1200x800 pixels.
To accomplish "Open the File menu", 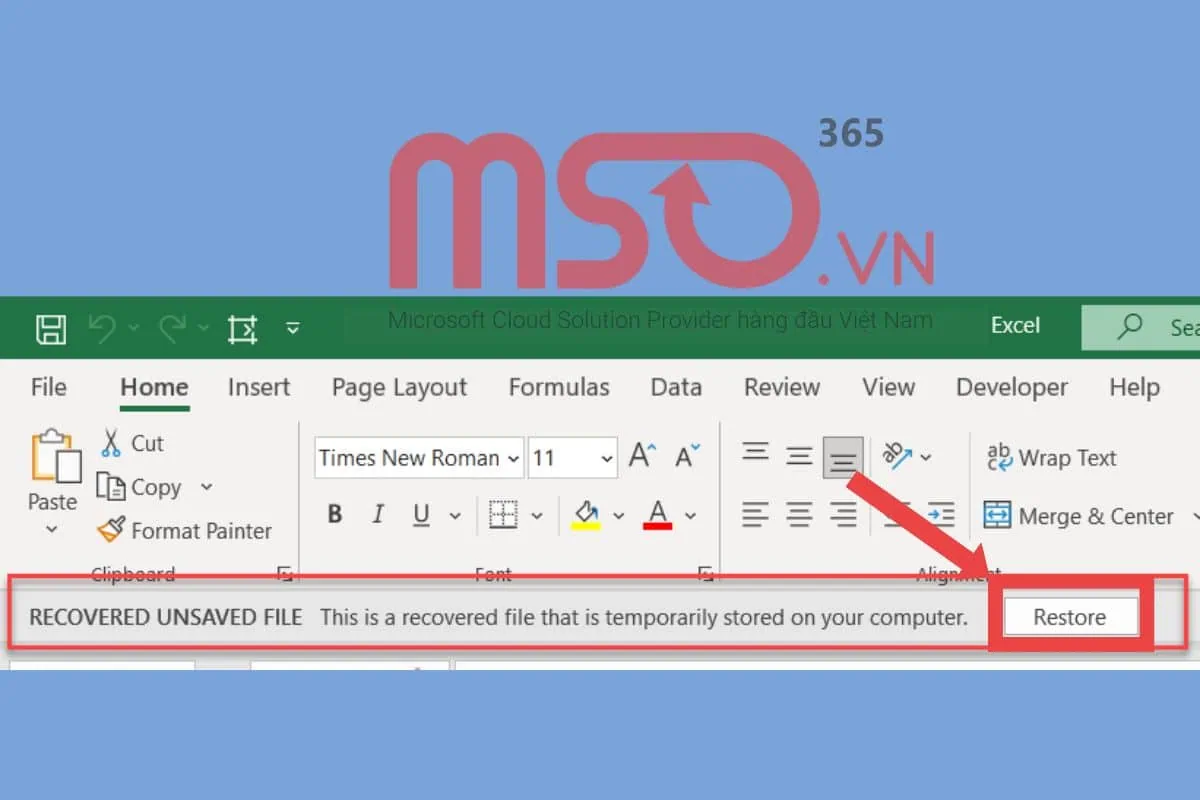I will point(48,387).
